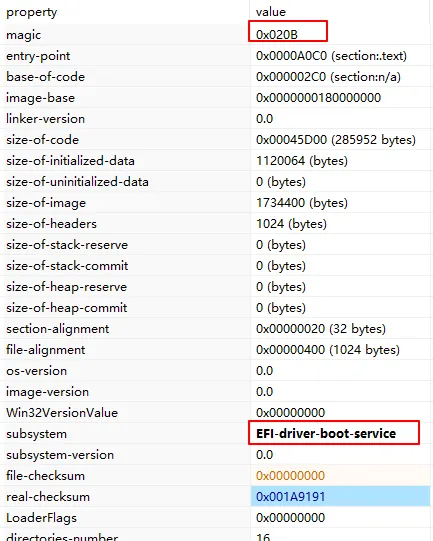Select the 'subsystem-version' property name
Image resolution: width=433 pixels, height=541 pixels.
60,455
